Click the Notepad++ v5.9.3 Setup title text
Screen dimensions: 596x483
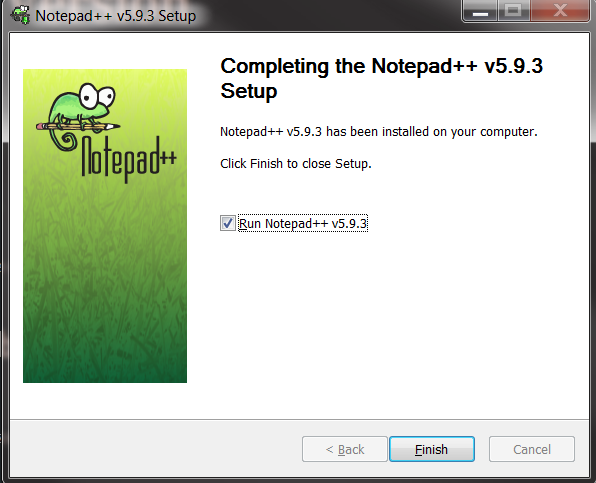(116, 16)
